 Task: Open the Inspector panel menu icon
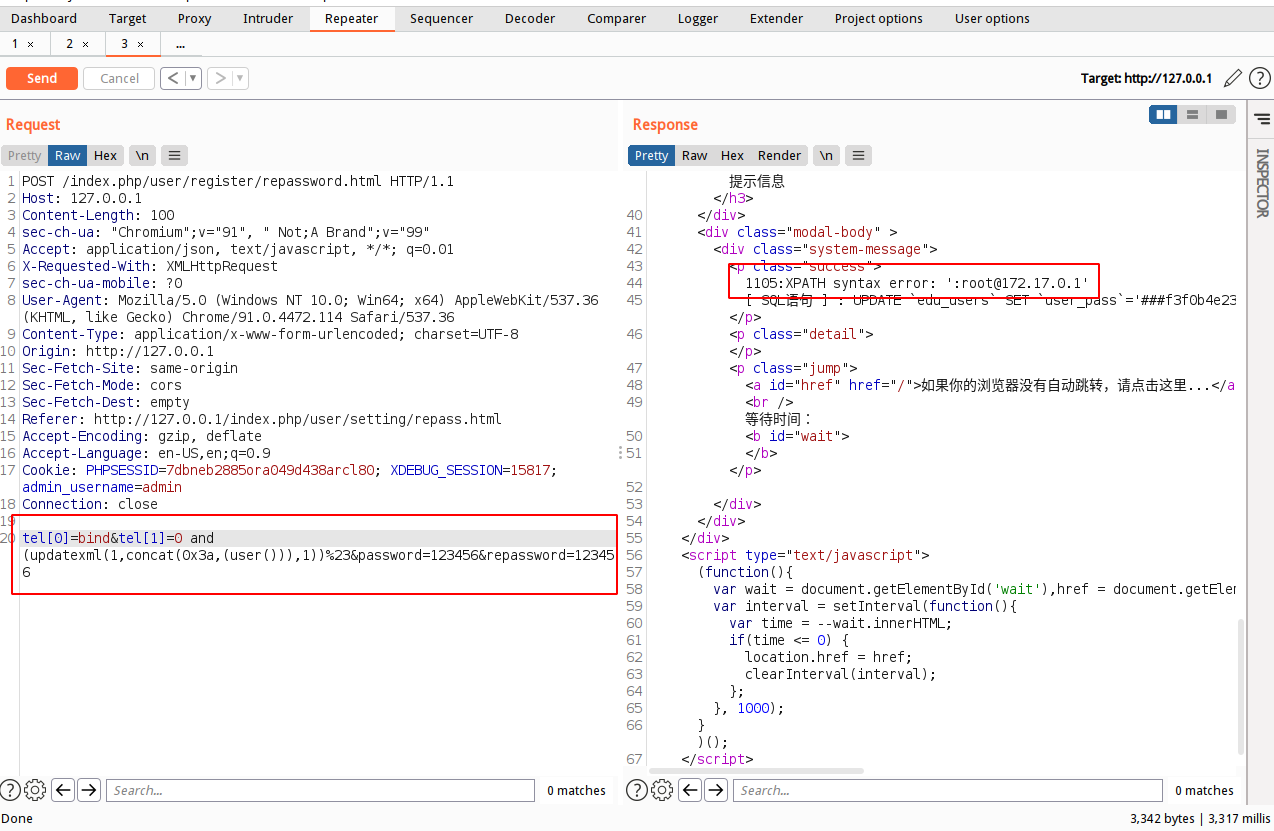[x=1262, y=119]
